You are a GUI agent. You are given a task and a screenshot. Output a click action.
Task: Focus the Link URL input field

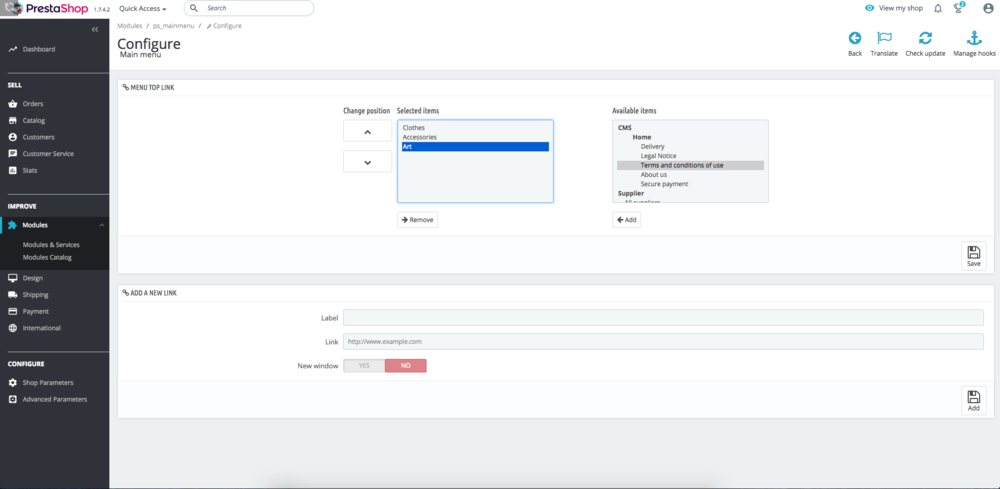pos(663,341)
